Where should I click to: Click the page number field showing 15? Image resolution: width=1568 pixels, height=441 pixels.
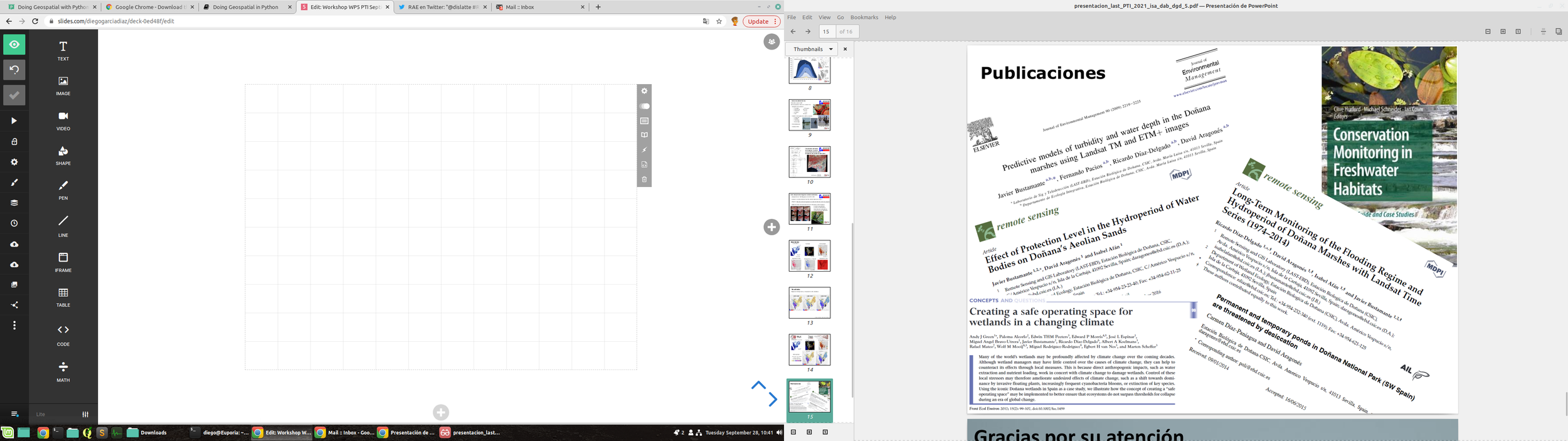[827, 31]
